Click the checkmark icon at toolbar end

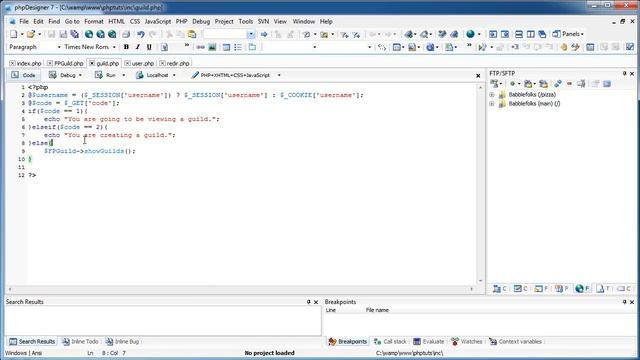click(630, 47)
